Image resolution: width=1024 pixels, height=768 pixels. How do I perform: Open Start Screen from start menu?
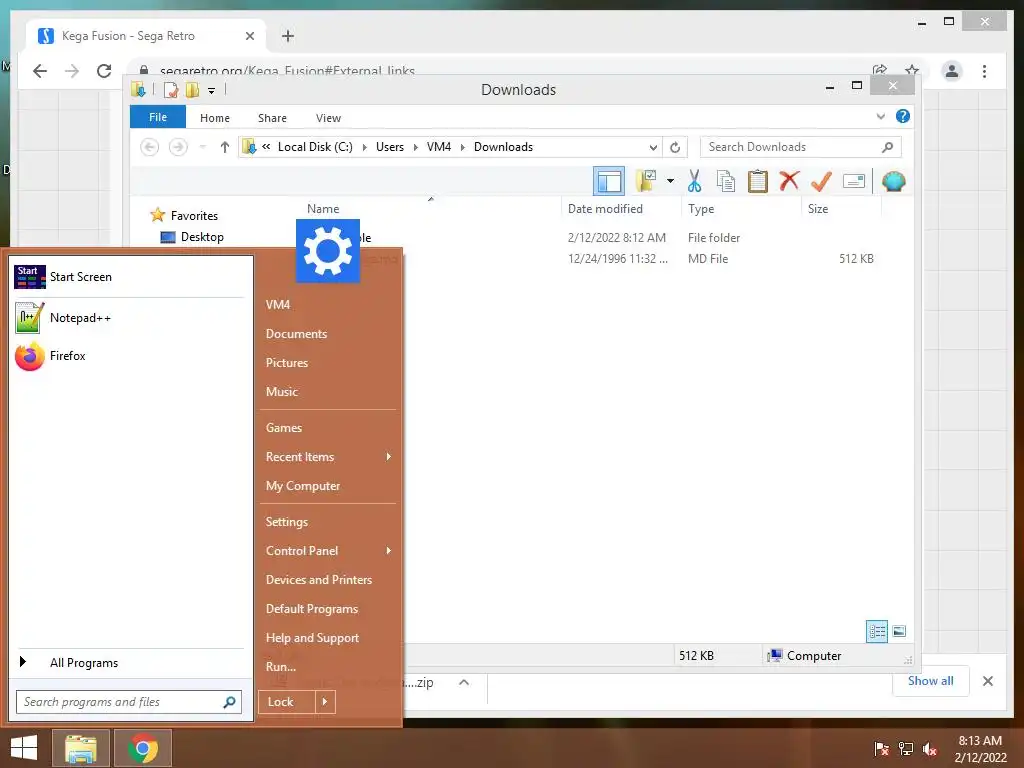(x=129, y=277)
